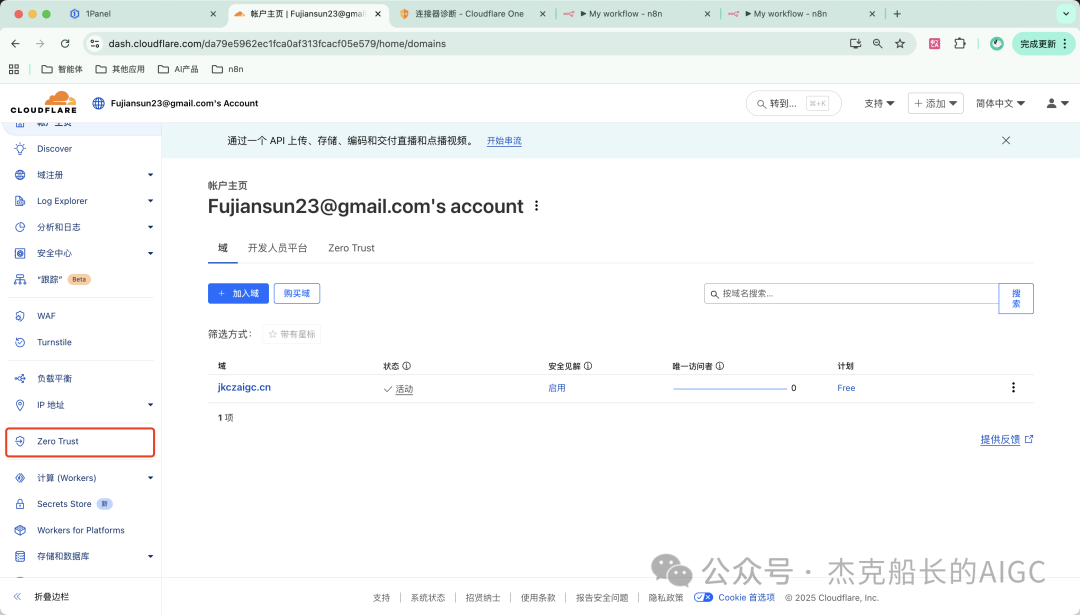Open the n8n bookmarks folder
The width and height of the screenshot is (1080, 615).
227,69
